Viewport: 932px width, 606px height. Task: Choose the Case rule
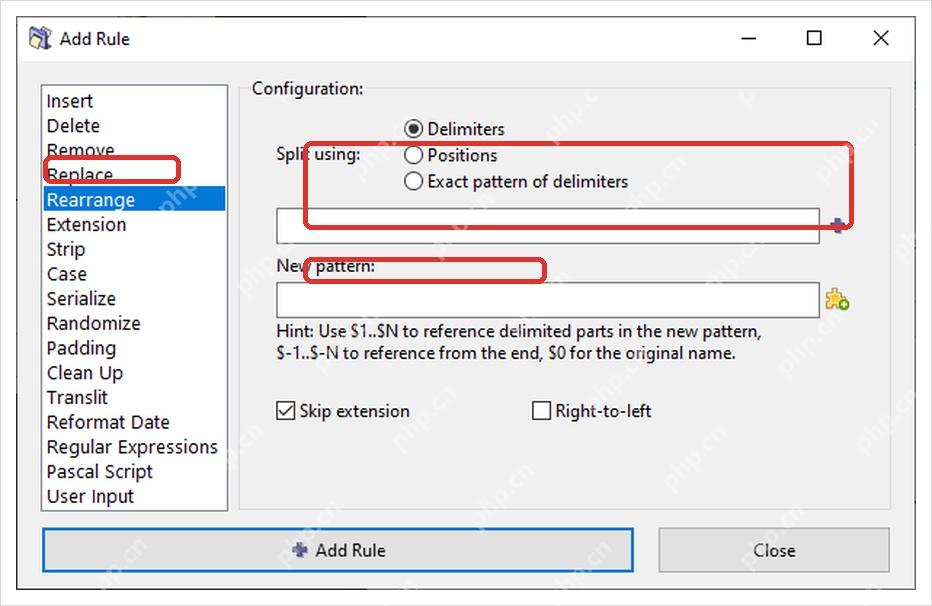[134, 274]
